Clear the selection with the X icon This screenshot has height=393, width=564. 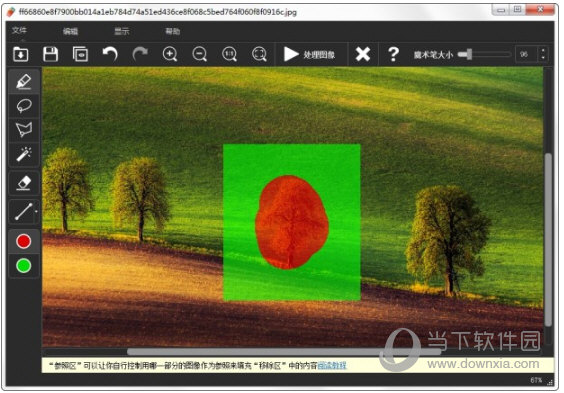[x=363, y=55]
